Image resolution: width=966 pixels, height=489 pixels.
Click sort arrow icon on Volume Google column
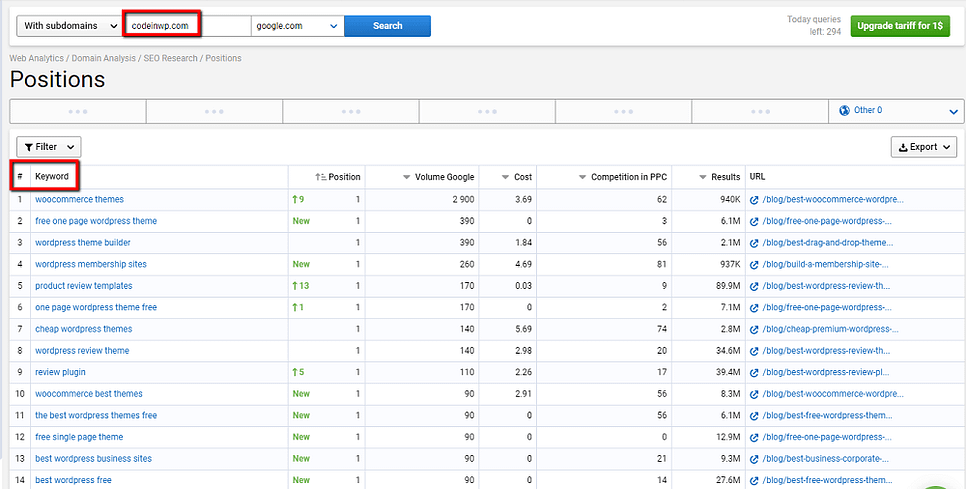[406, 177]
